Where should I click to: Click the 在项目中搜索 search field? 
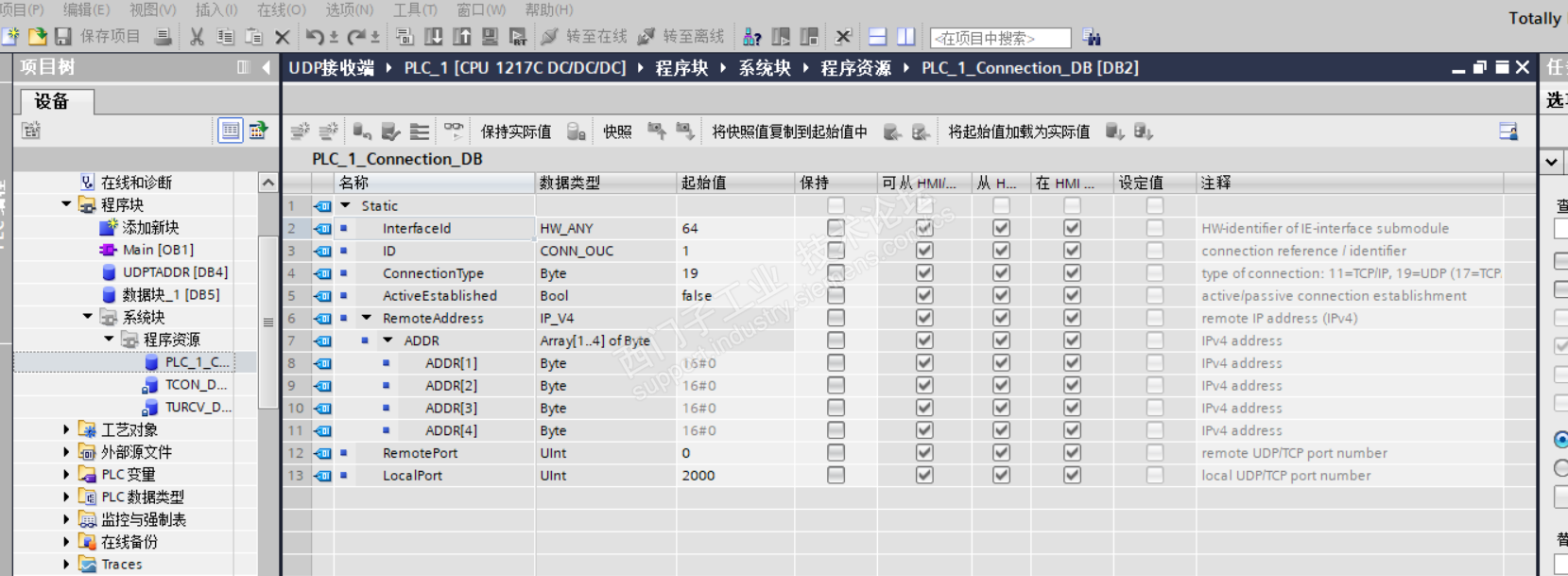click(1000, 38)
